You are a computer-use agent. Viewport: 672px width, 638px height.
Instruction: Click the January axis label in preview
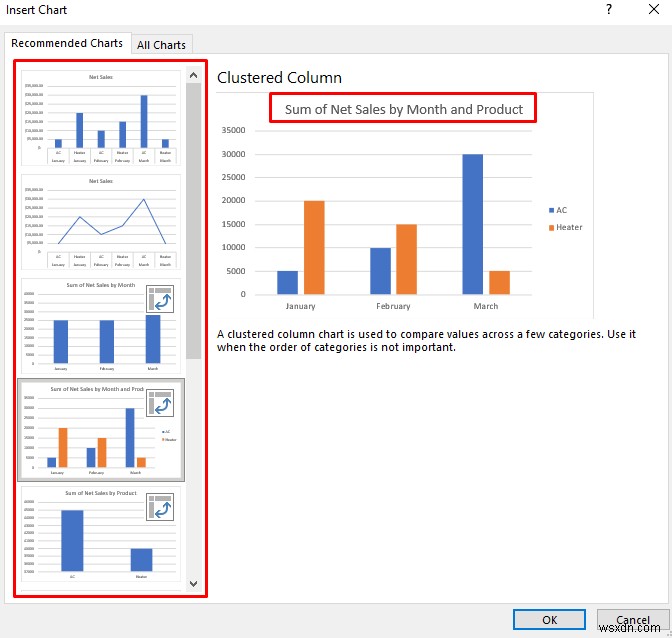point(300,306)
